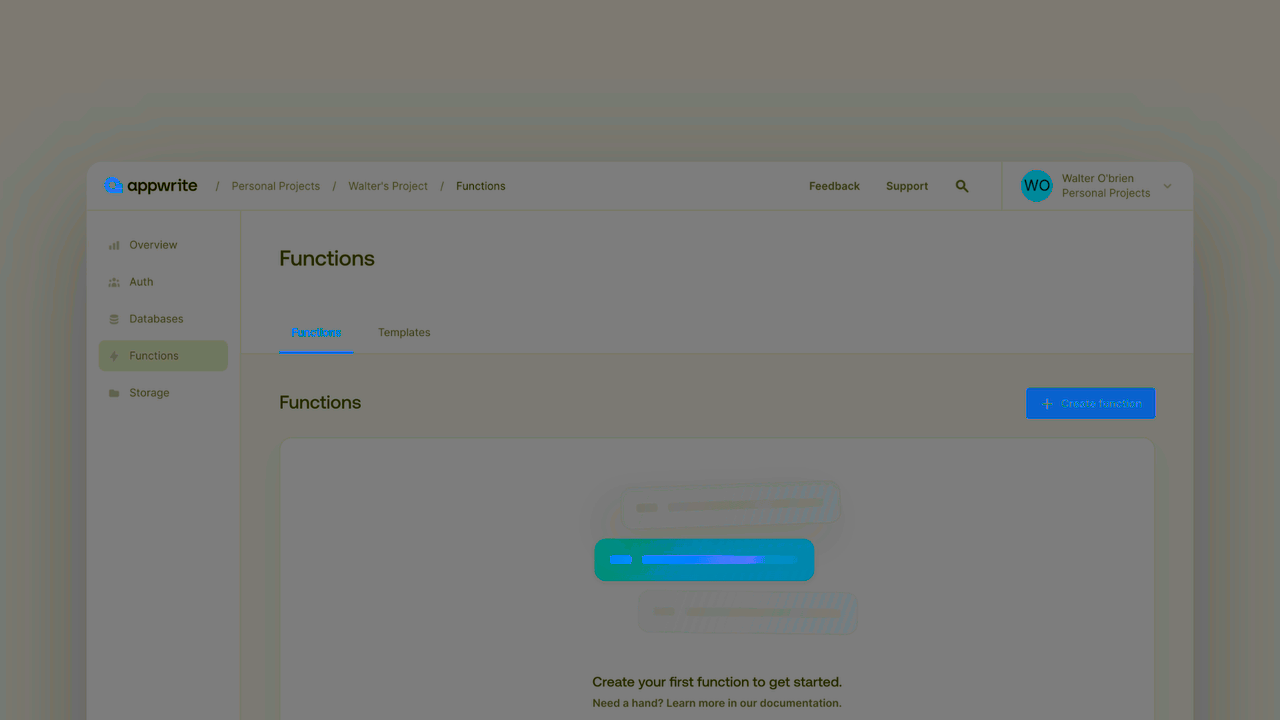Screen dimensions: 1280x720
Task: Select Walter's Project in the breadcrumb
Action: click(388, 186)
